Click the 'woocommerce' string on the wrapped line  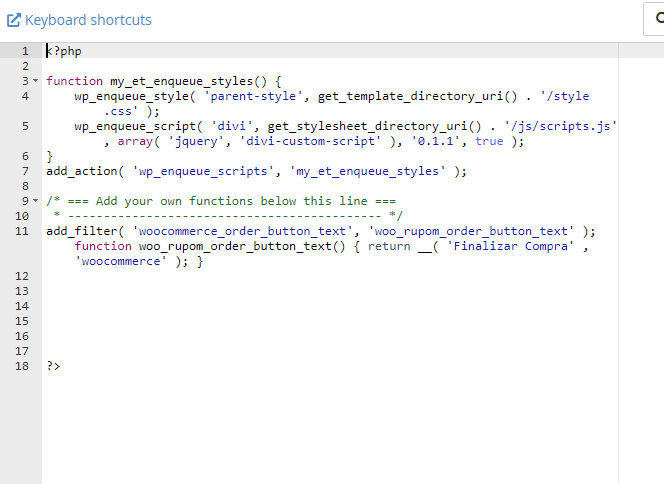[x=121, y=261]
